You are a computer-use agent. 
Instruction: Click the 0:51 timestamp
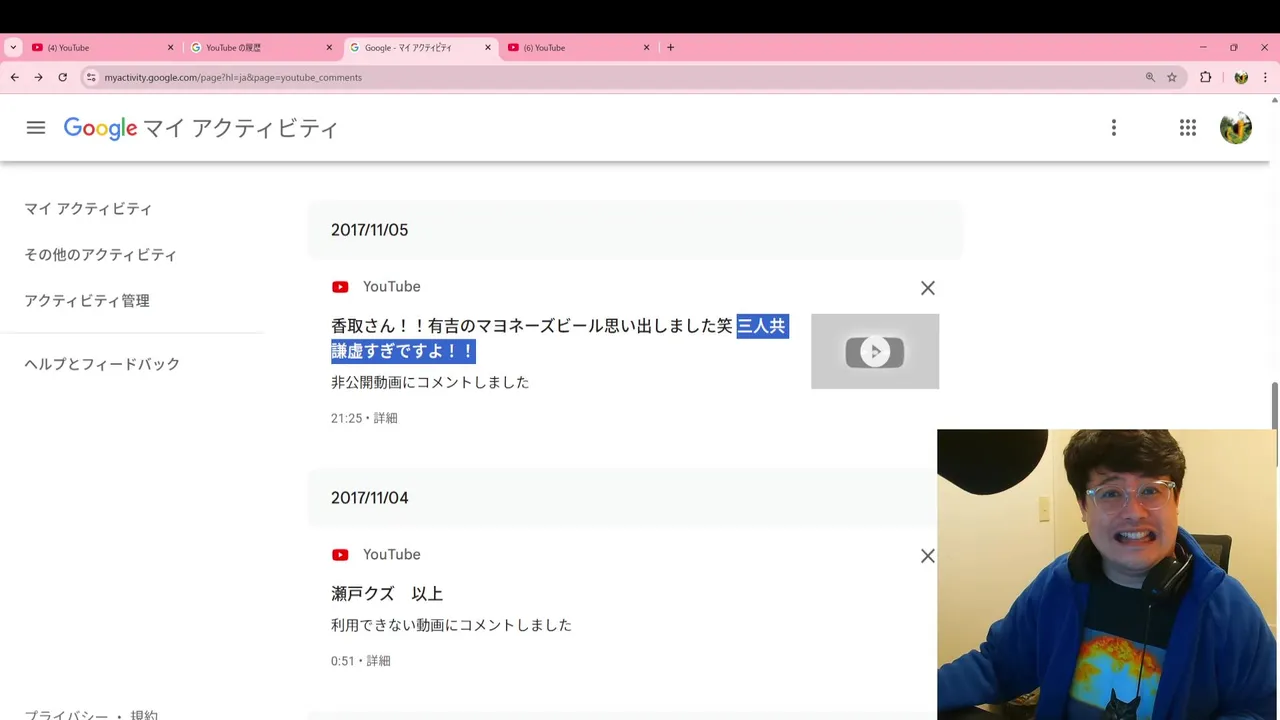pyautogui.click(x=343, y=661)
